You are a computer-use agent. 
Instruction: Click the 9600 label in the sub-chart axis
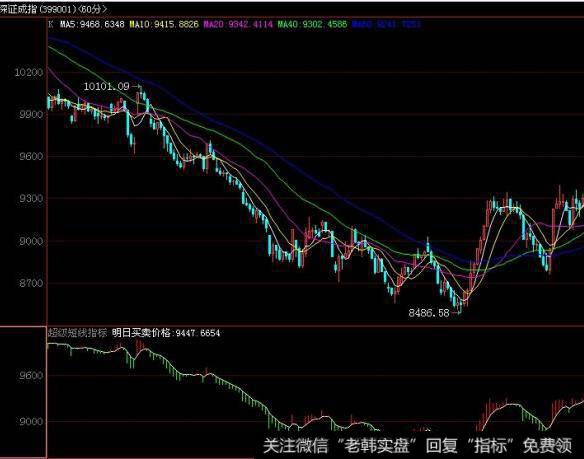click(31, 375)
